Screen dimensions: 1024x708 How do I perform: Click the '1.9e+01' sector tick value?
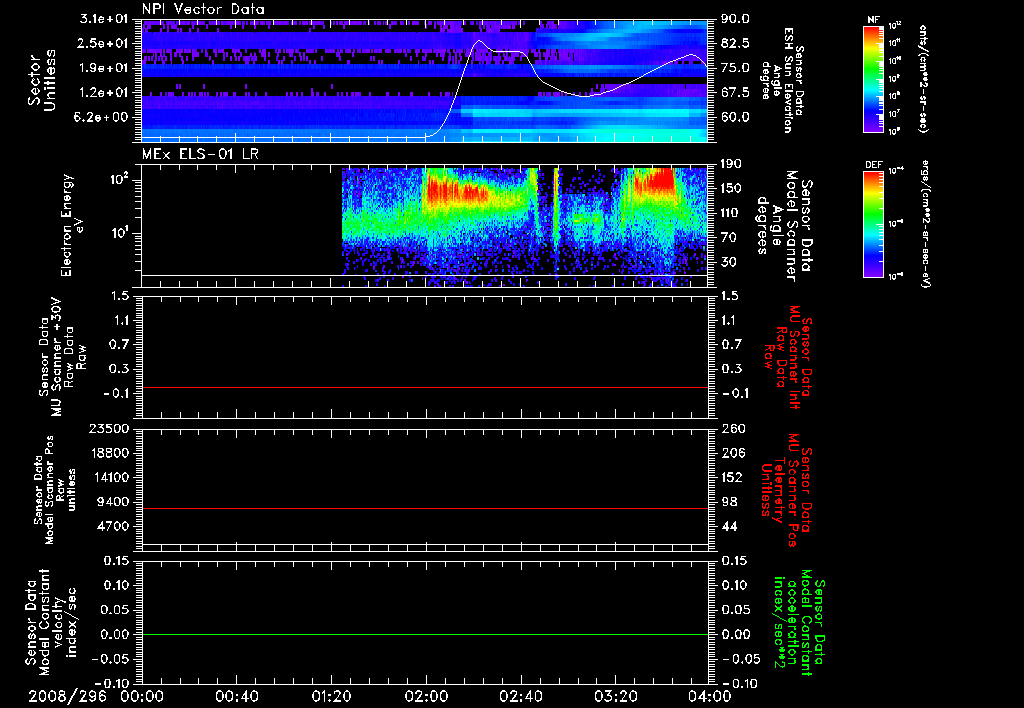click(x=104, y=68)
